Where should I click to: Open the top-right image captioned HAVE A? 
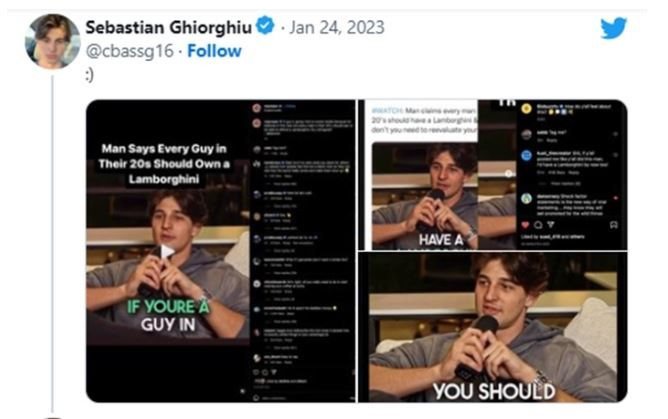pyautogui.click(x=492, y=175)
